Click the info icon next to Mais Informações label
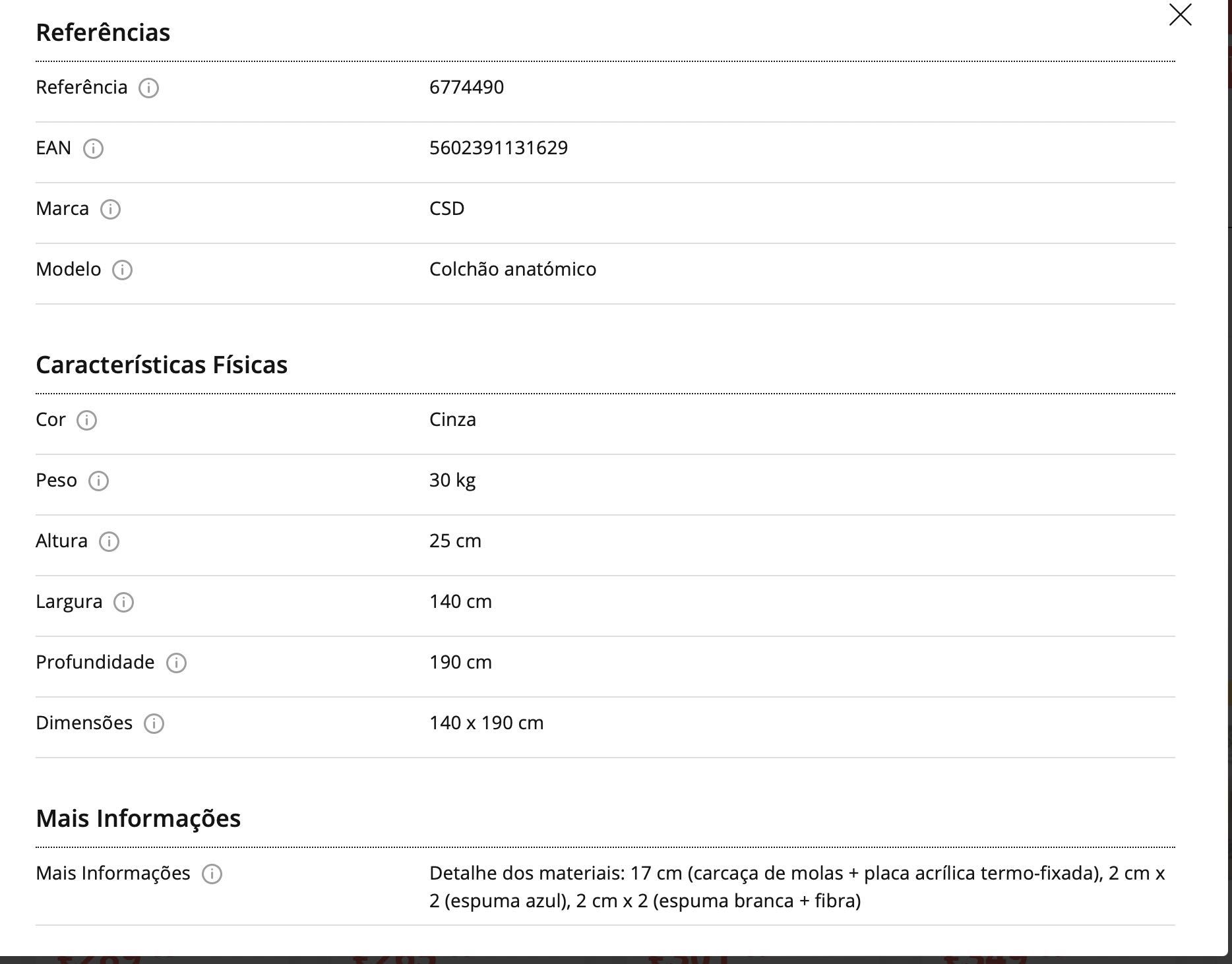 (x=212, y=874)
